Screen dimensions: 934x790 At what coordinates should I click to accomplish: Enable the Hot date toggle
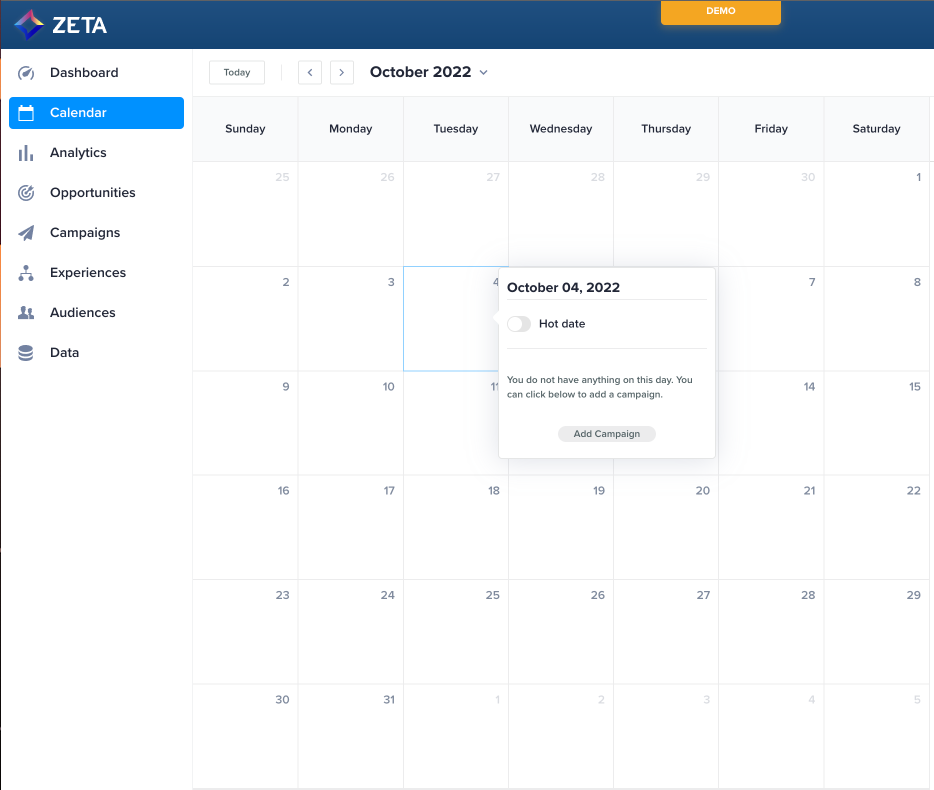(x=519, y=324)
